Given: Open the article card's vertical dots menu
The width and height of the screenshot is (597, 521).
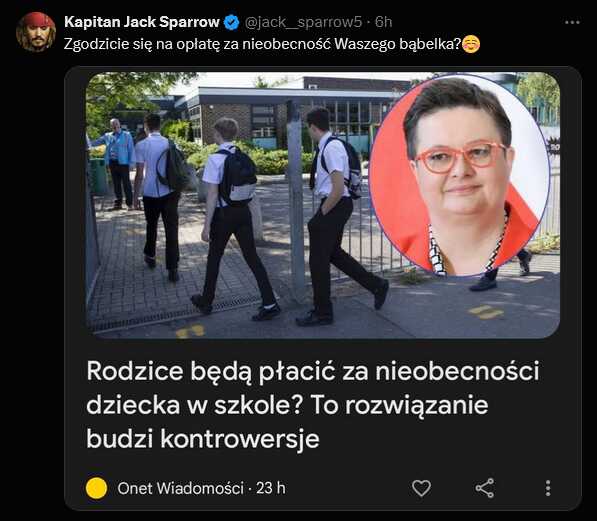Looking at the screenshot, I should point(548,488).
